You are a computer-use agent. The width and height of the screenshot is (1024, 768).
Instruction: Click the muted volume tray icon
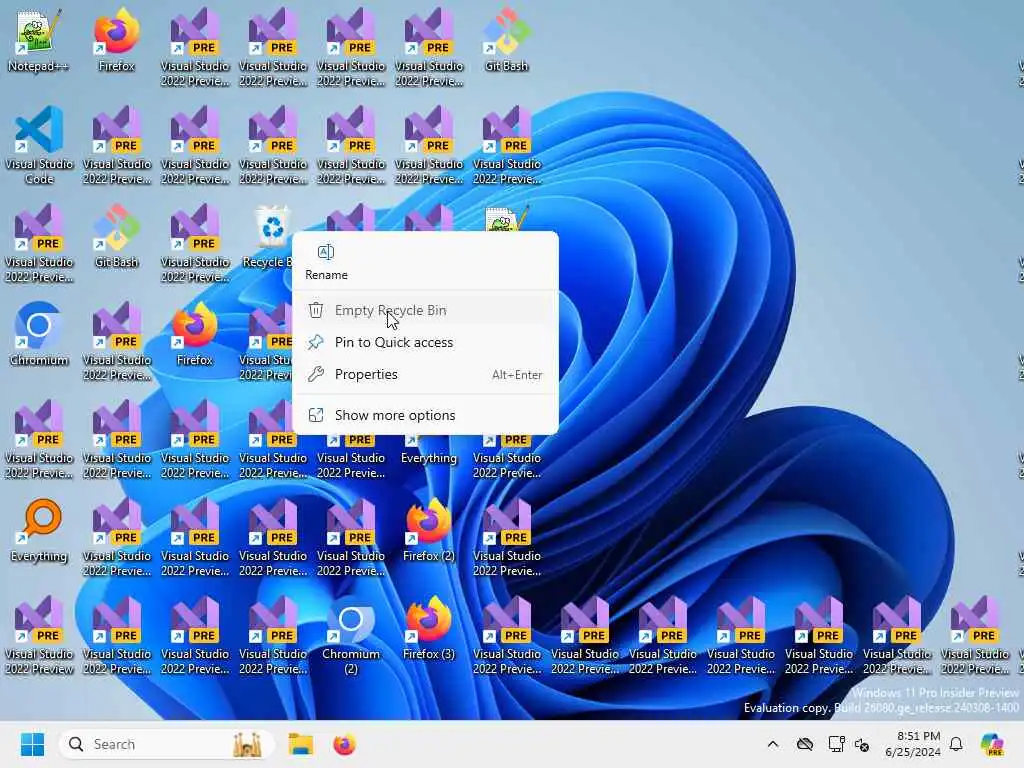pyautogui.click(x=862, y=744)
